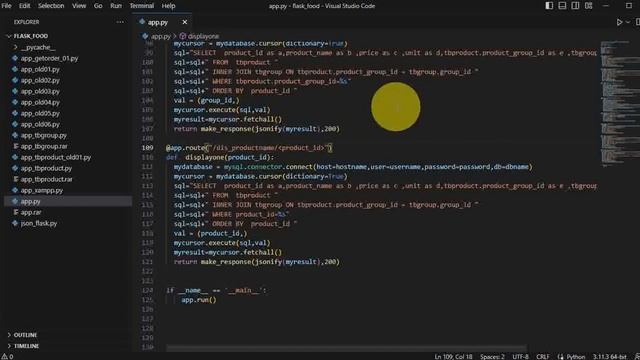Expand the OUTLINE section
The width and height of the screenshot is (640, 360).
click(25, 335)
